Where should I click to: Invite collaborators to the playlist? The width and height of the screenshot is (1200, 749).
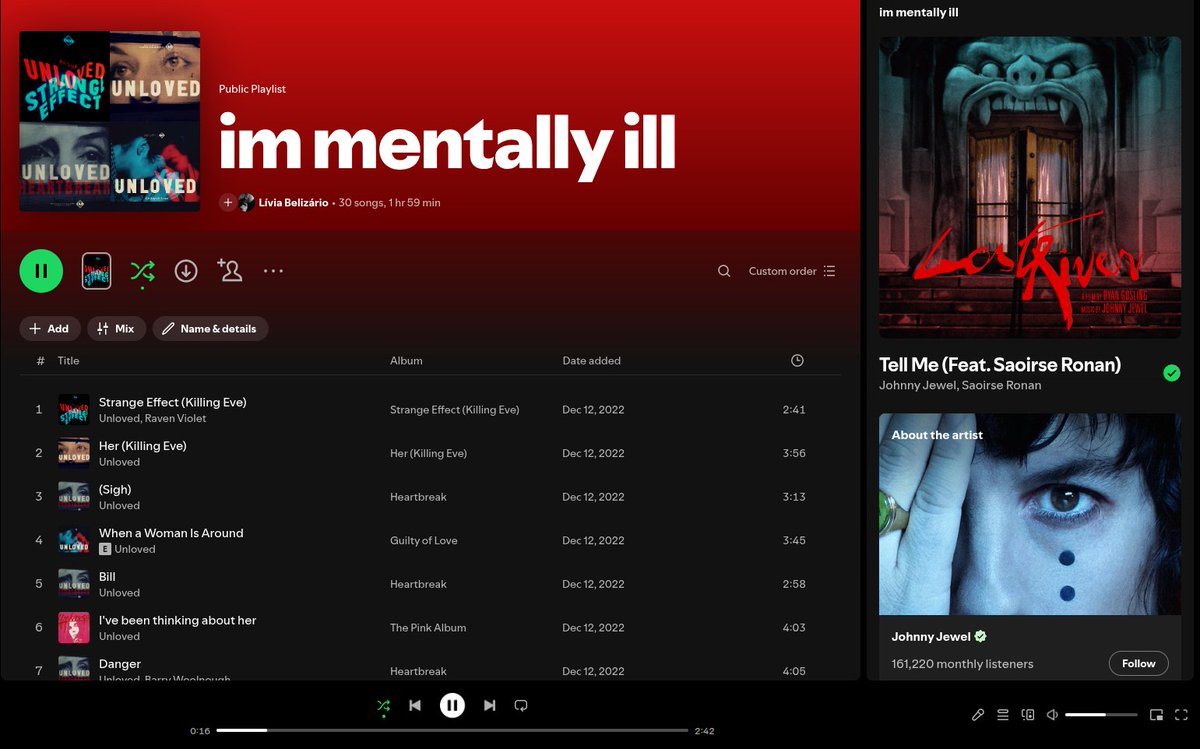230,271
